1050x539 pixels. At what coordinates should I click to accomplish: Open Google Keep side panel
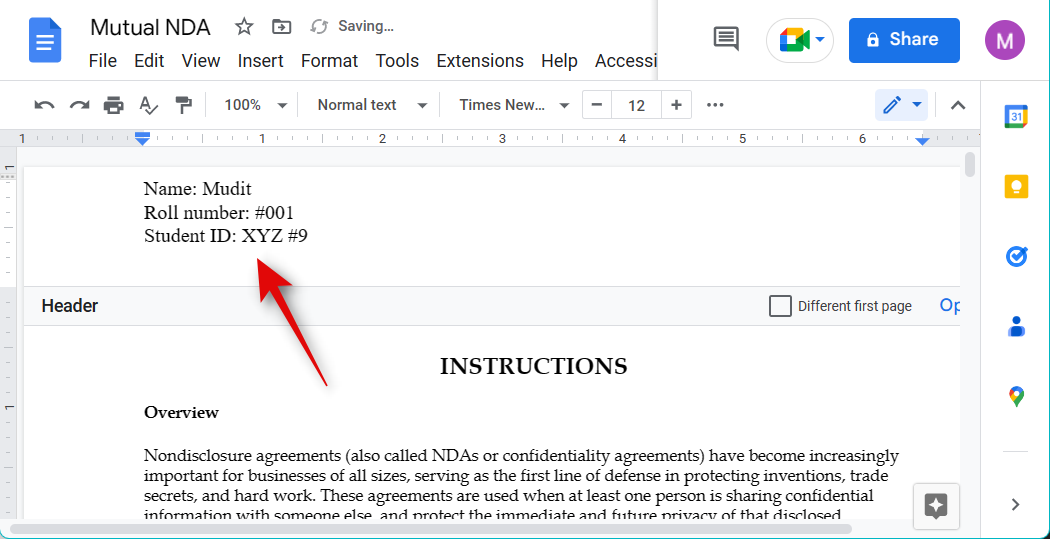[1016, 187]
